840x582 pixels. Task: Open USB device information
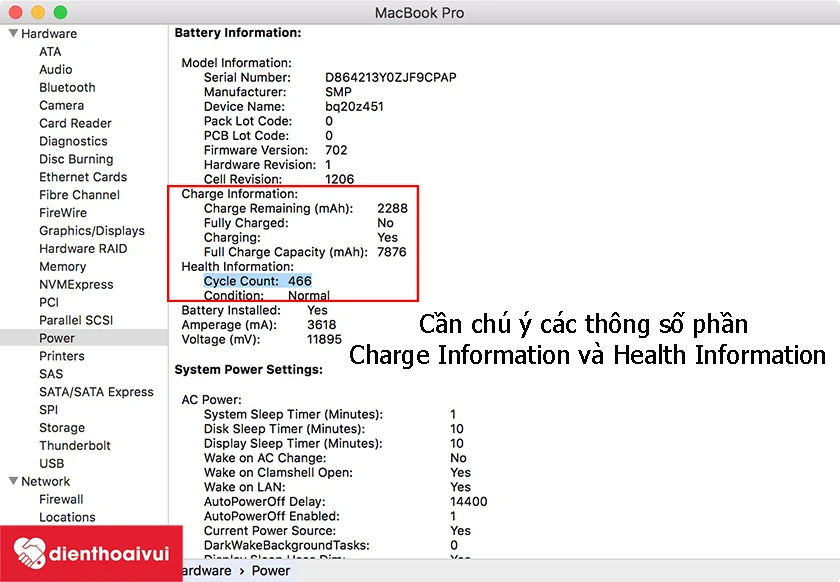(51, 464)
